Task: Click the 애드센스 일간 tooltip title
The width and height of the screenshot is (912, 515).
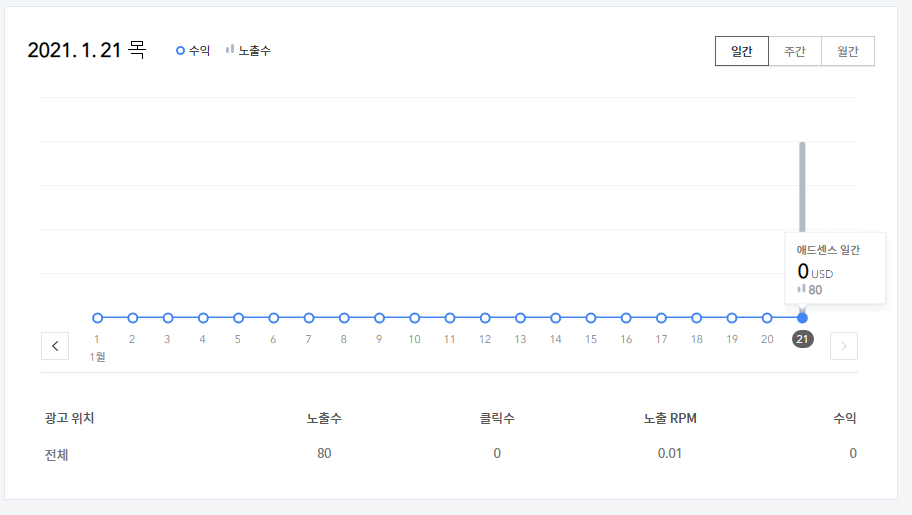Action: pyautogui.click(x=828, y=250)
